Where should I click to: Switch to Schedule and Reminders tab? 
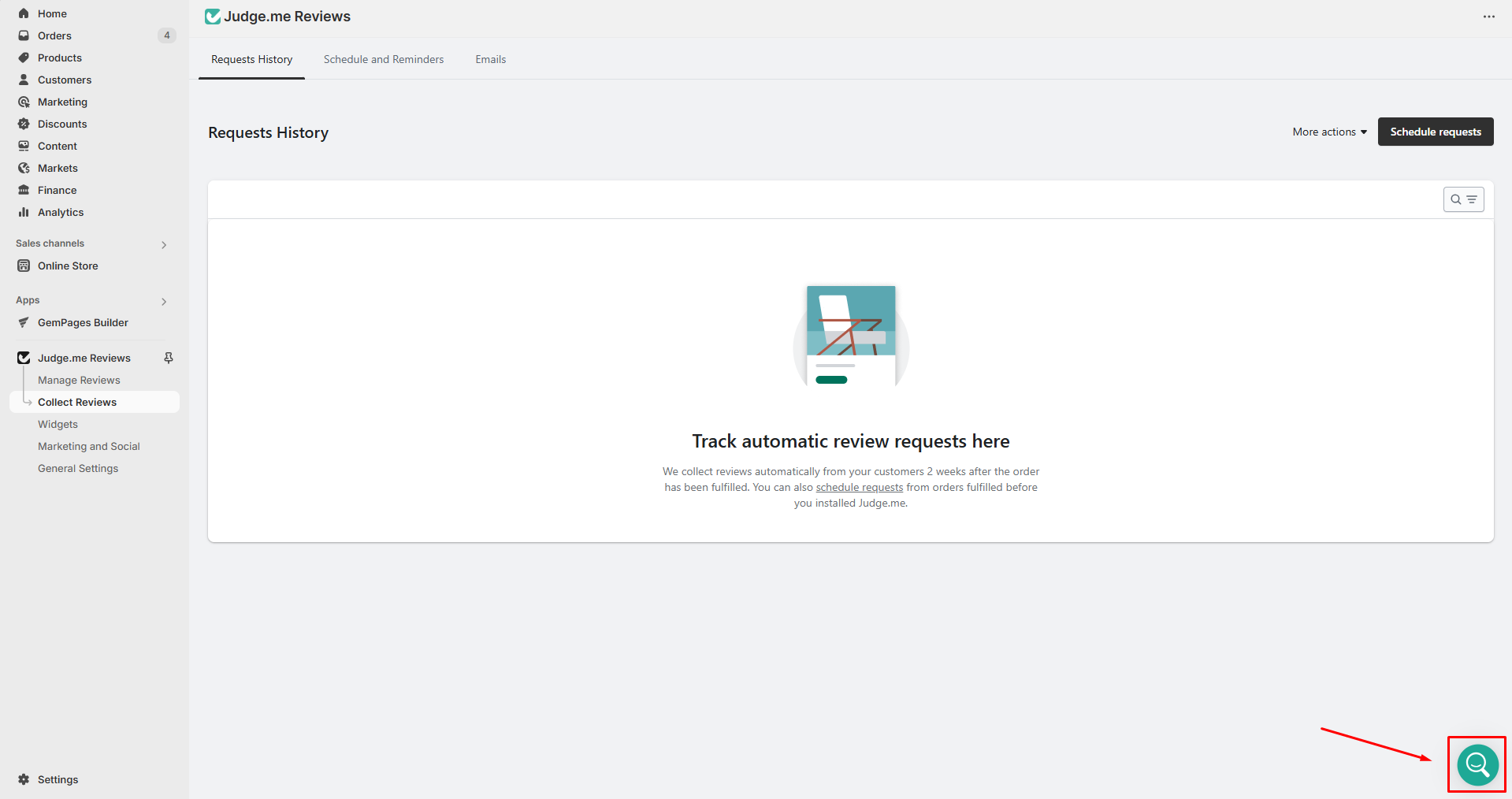pos(383,59)
